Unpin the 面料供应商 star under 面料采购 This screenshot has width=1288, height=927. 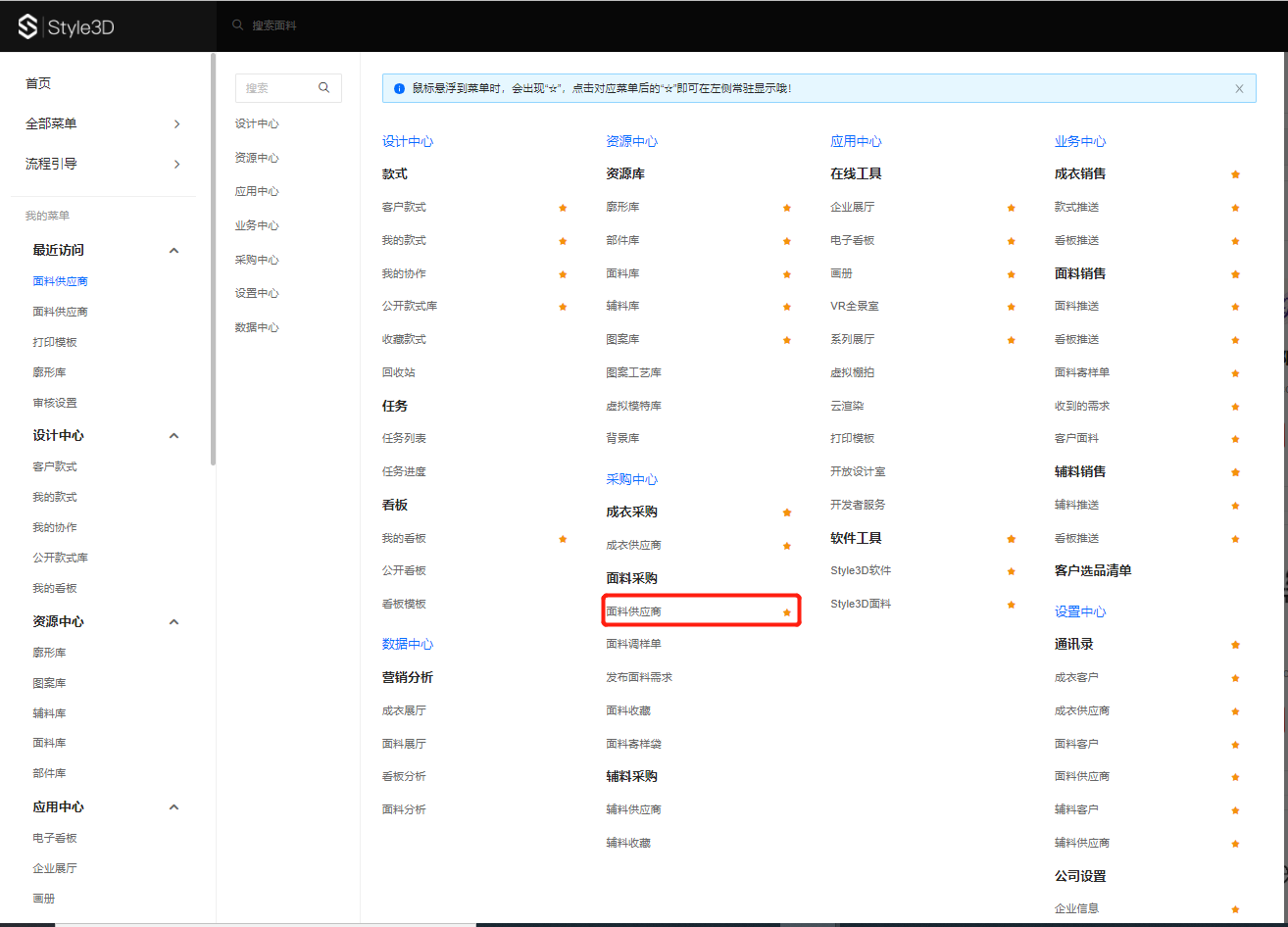787,612
